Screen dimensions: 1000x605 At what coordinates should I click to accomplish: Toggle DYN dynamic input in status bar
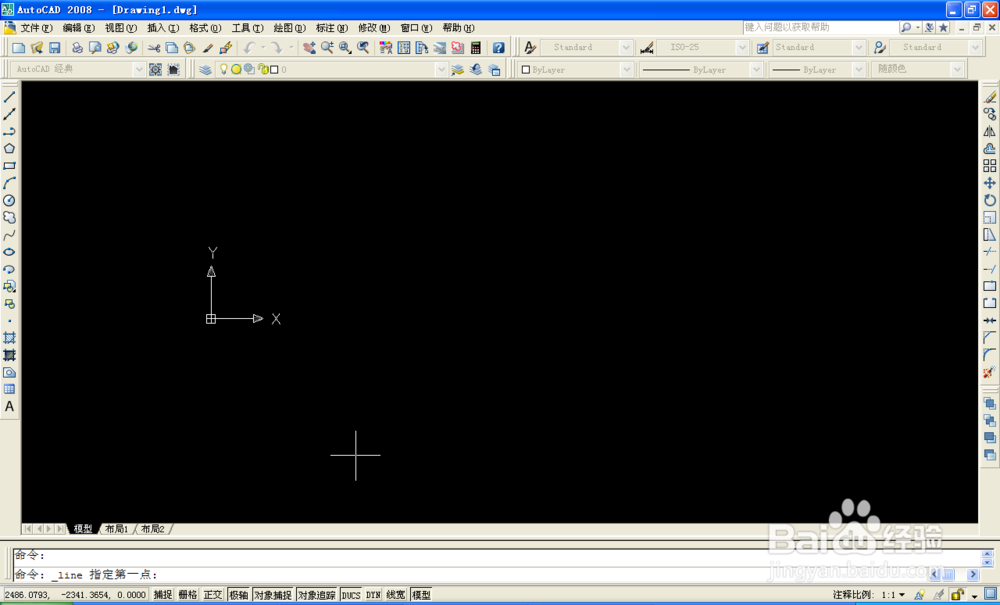pyautogui.click(x=373, y=595)
